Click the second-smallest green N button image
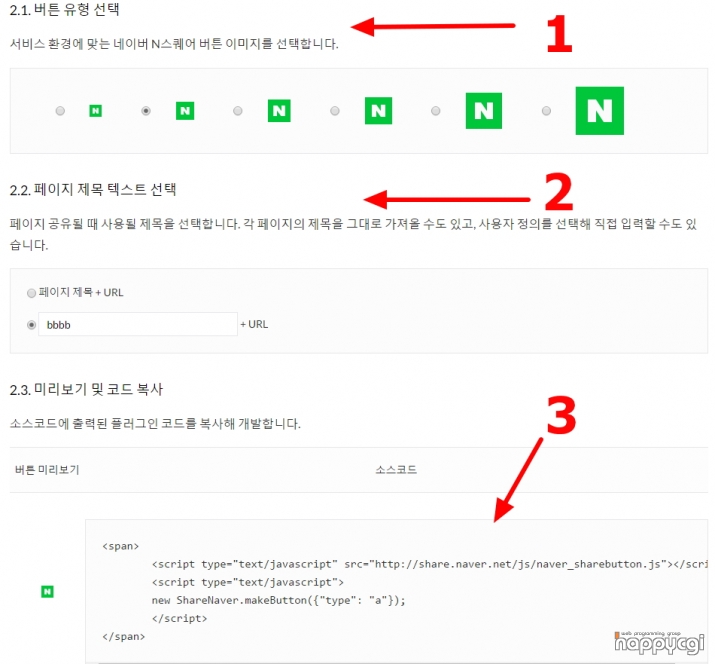Screen dimensions: 715x664 tap(185, 111)
